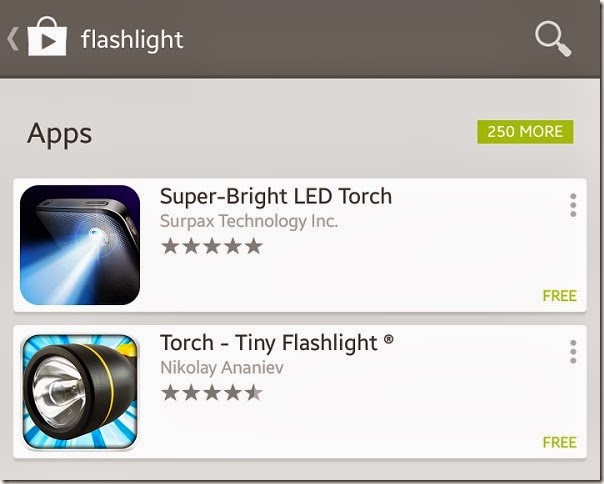Select the Super-Bright LED Torch title

276,196
